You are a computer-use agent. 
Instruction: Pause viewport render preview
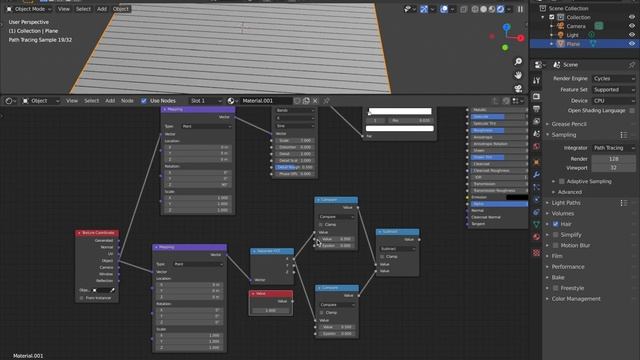pyautogui.click(x=520, y=9)
